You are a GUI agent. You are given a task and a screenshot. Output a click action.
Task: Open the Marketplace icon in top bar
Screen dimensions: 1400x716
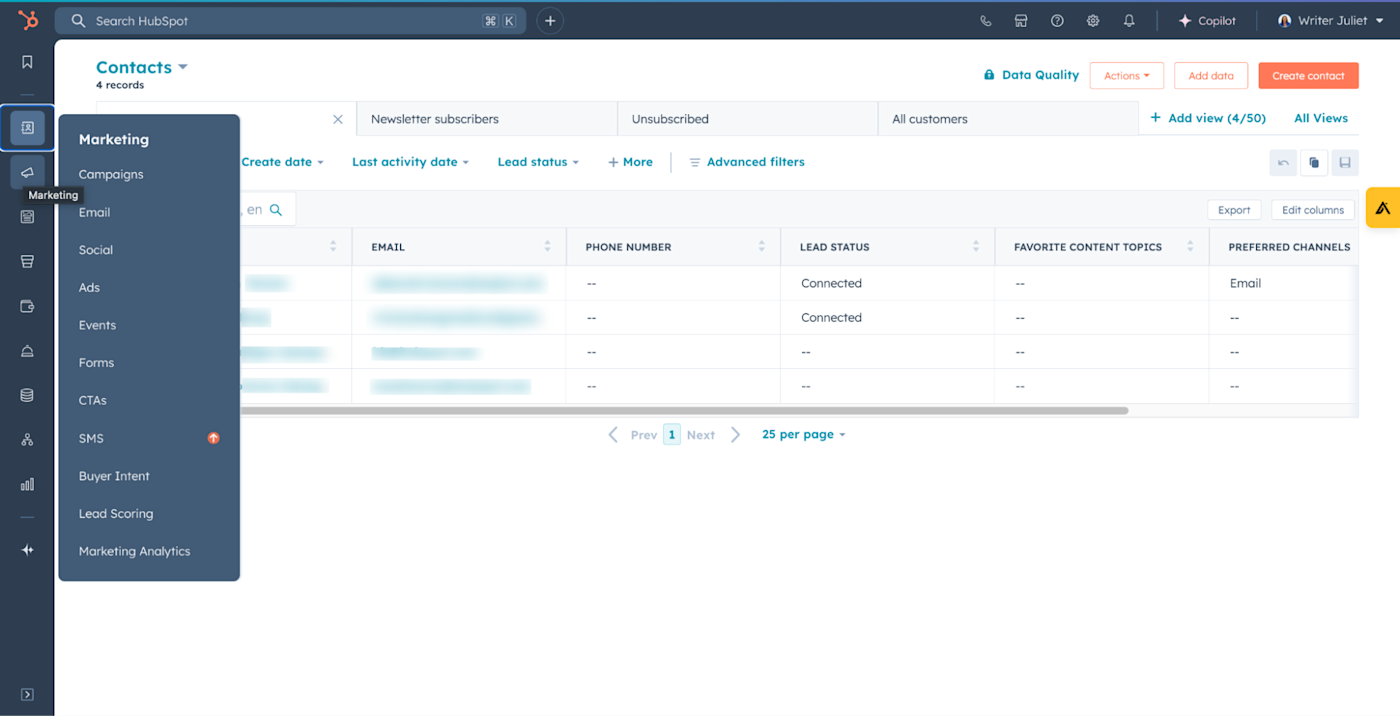tap(1021, 20)
